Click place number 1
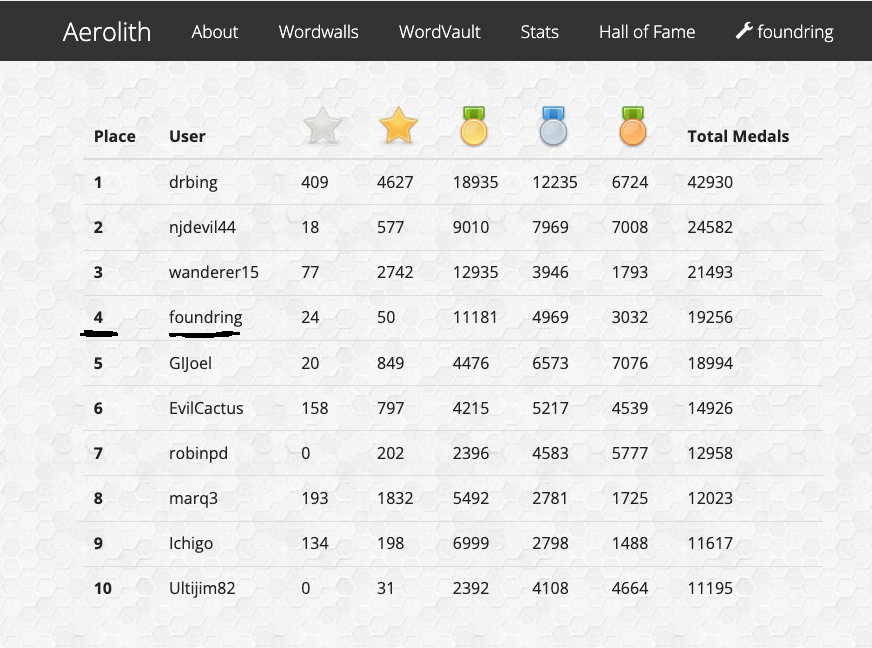The image size is (872, 648). click(98, 182)
